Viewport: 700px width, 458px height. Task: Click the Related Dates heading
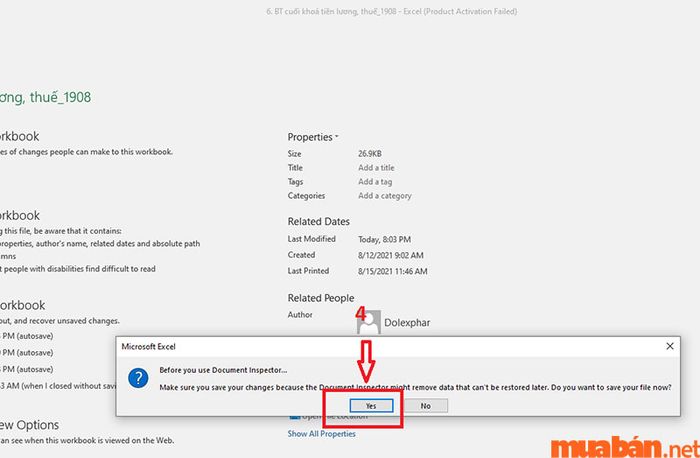pyautogui.click(x=318, y=221)
